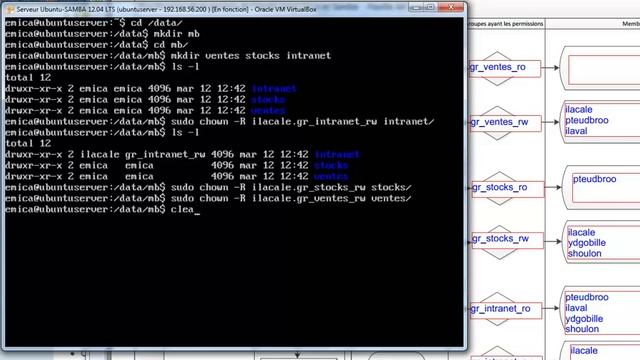Select the gr_ventes_ro box in the diagram

coord(504,68)
